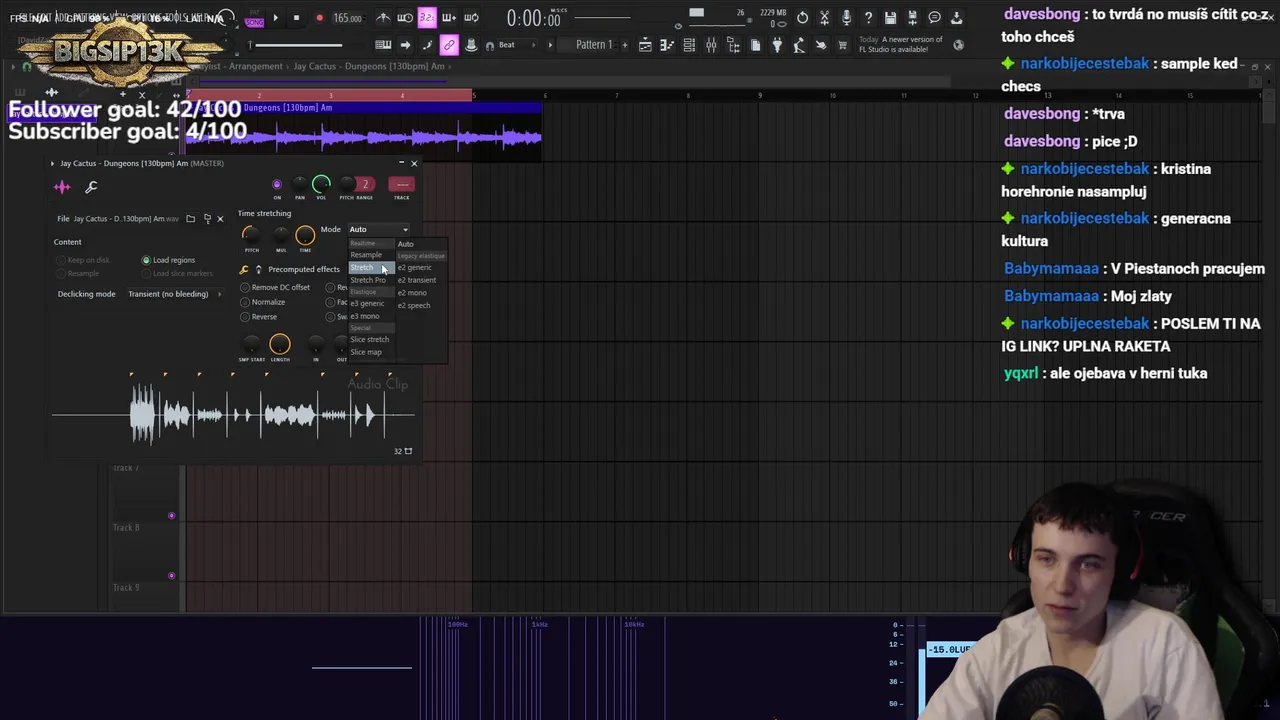The width and height of the screenshot is (1280, 720).
Task: Toggle the channel ON light
Action: click(277, 184)
